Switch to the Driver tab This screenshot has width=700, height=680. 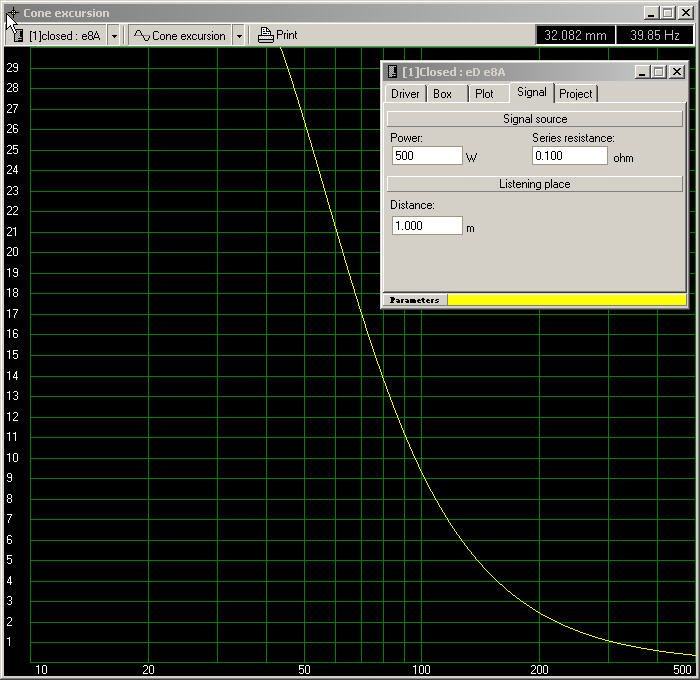(x=405, y=94)
